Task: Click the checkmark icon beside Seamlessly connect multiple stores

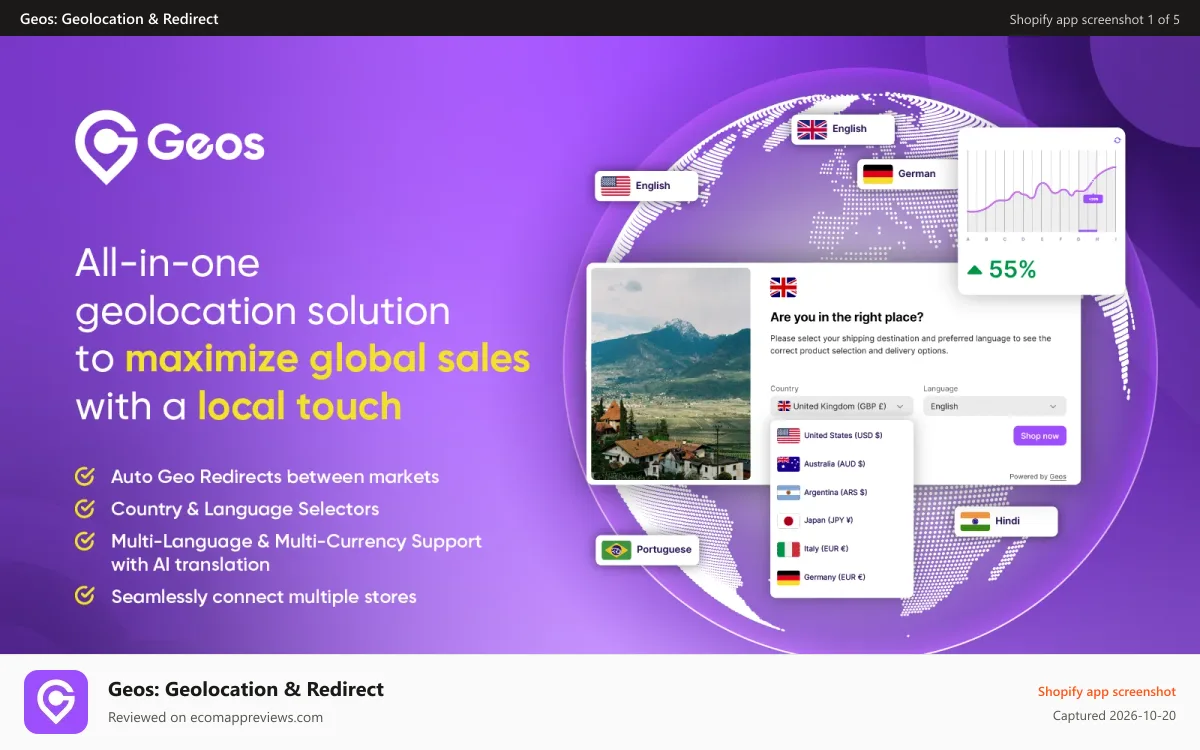Action: 86,596
